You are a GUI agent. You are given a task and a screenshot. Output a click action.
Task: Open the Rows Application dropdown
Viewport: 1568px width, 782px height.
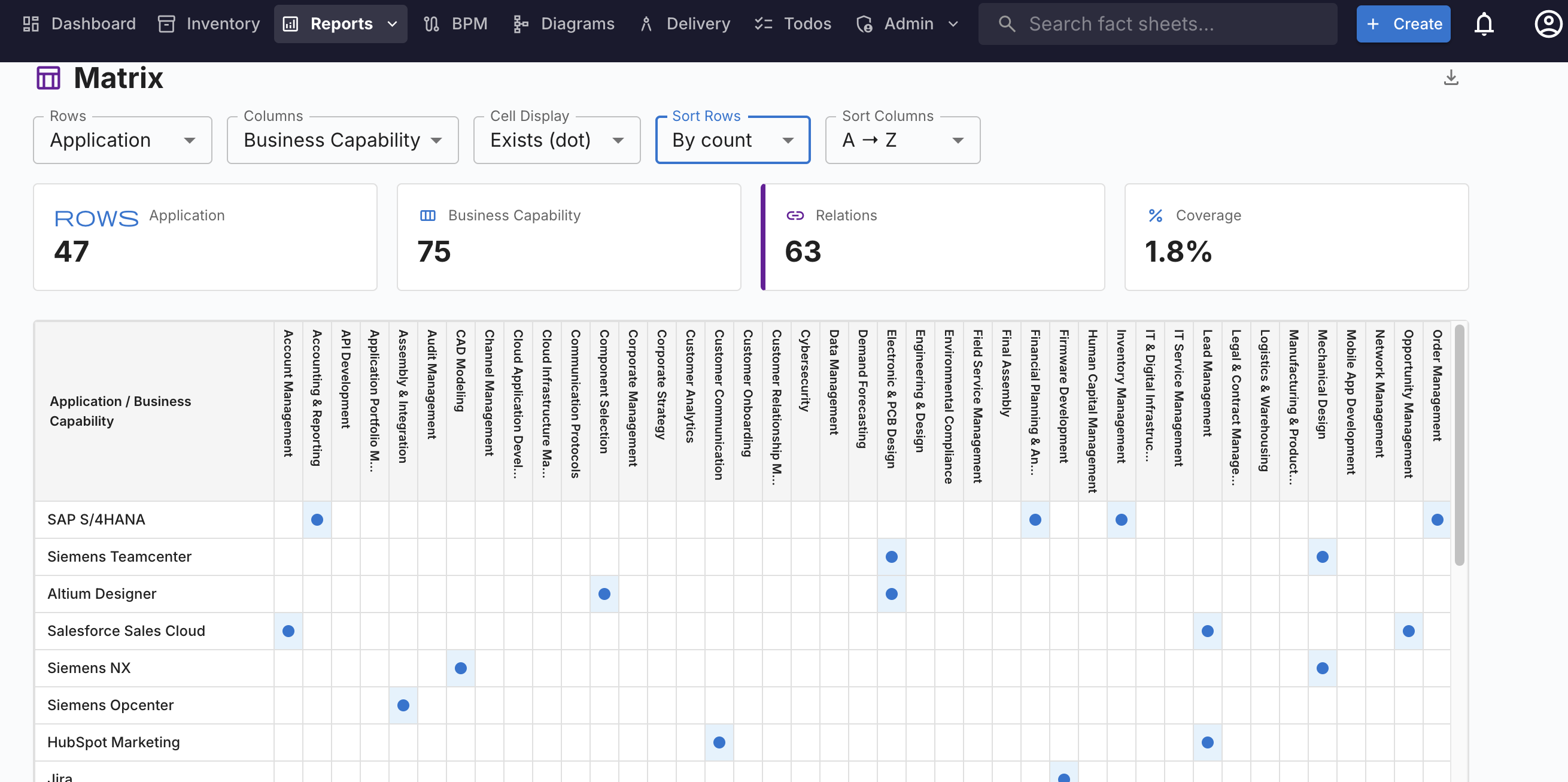(122, 140)
